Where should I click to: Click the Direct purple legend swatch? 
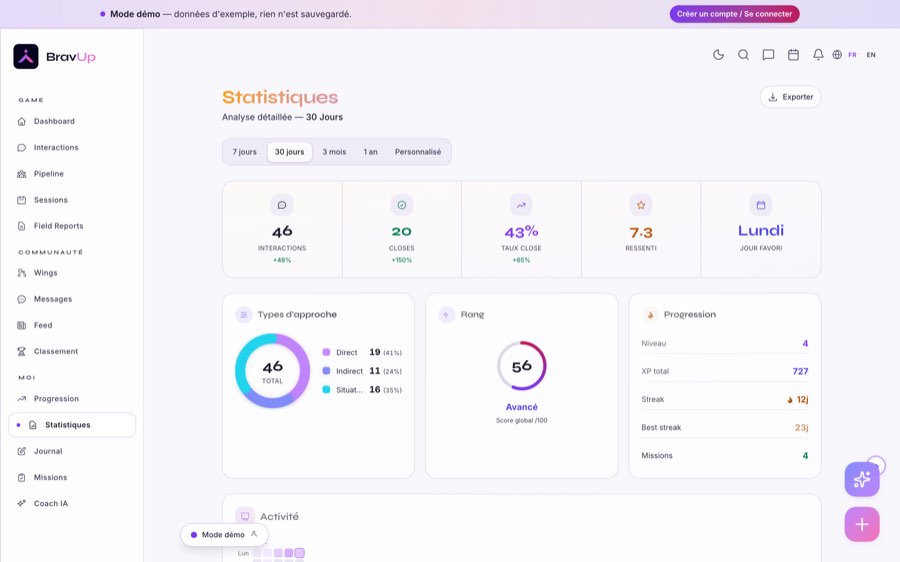pos(326,352)
